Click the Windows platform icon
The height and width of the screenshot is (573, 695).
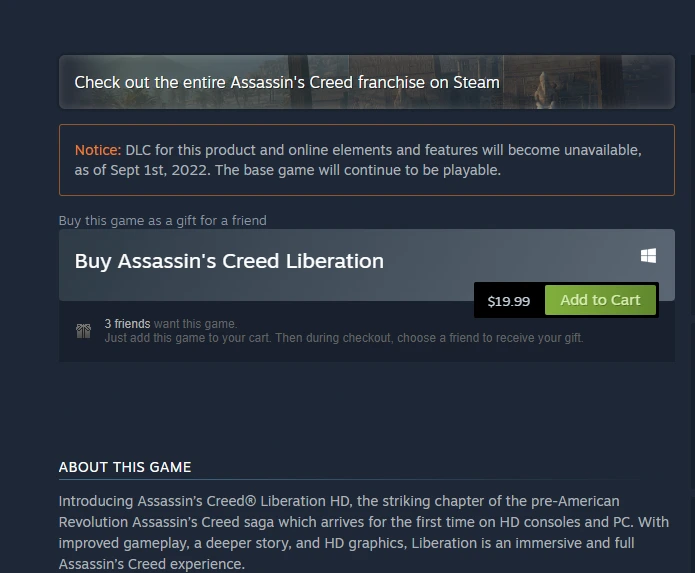tap(648, 256)
